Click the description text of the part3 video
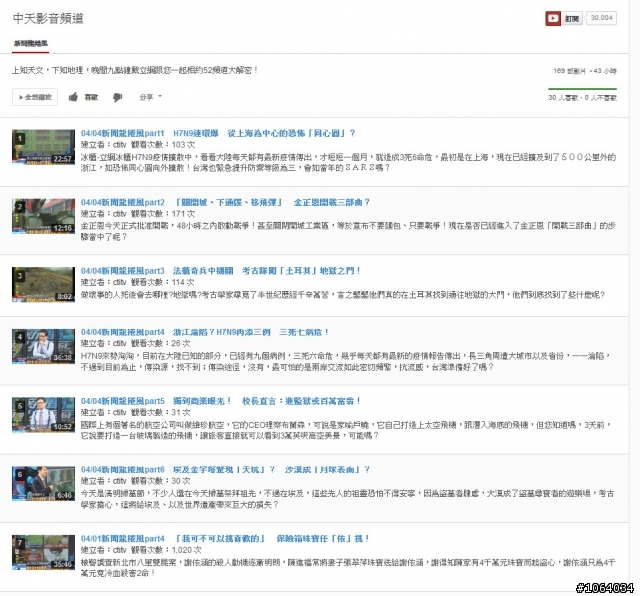 click(x=342, y=295)
